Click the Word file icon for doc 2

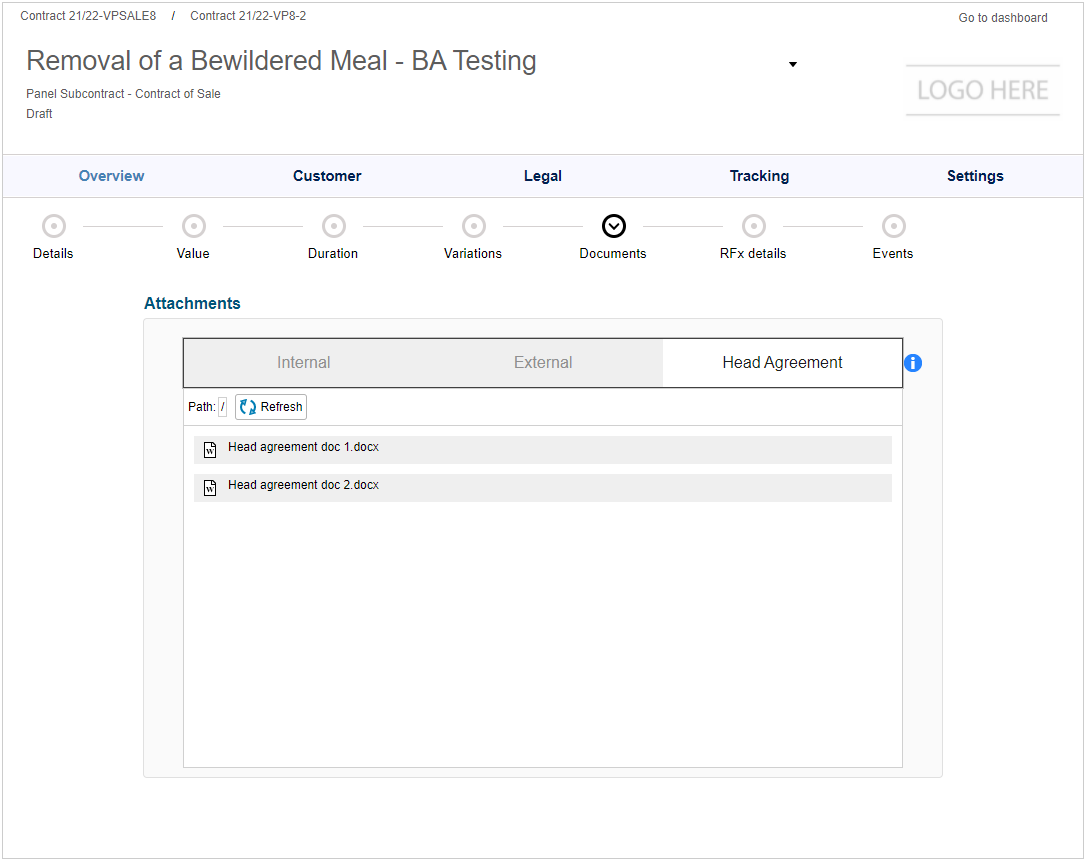click(210, 488)
